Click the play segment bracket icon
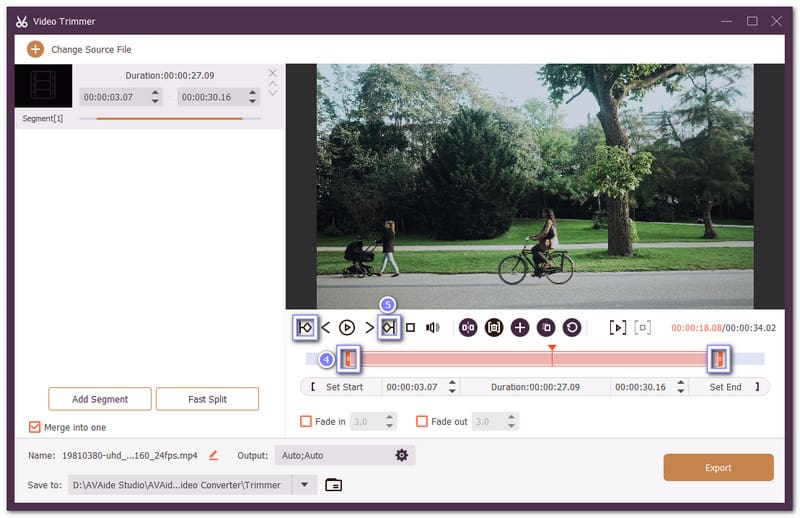Screen dimensions: 800x518 (618, 327)
